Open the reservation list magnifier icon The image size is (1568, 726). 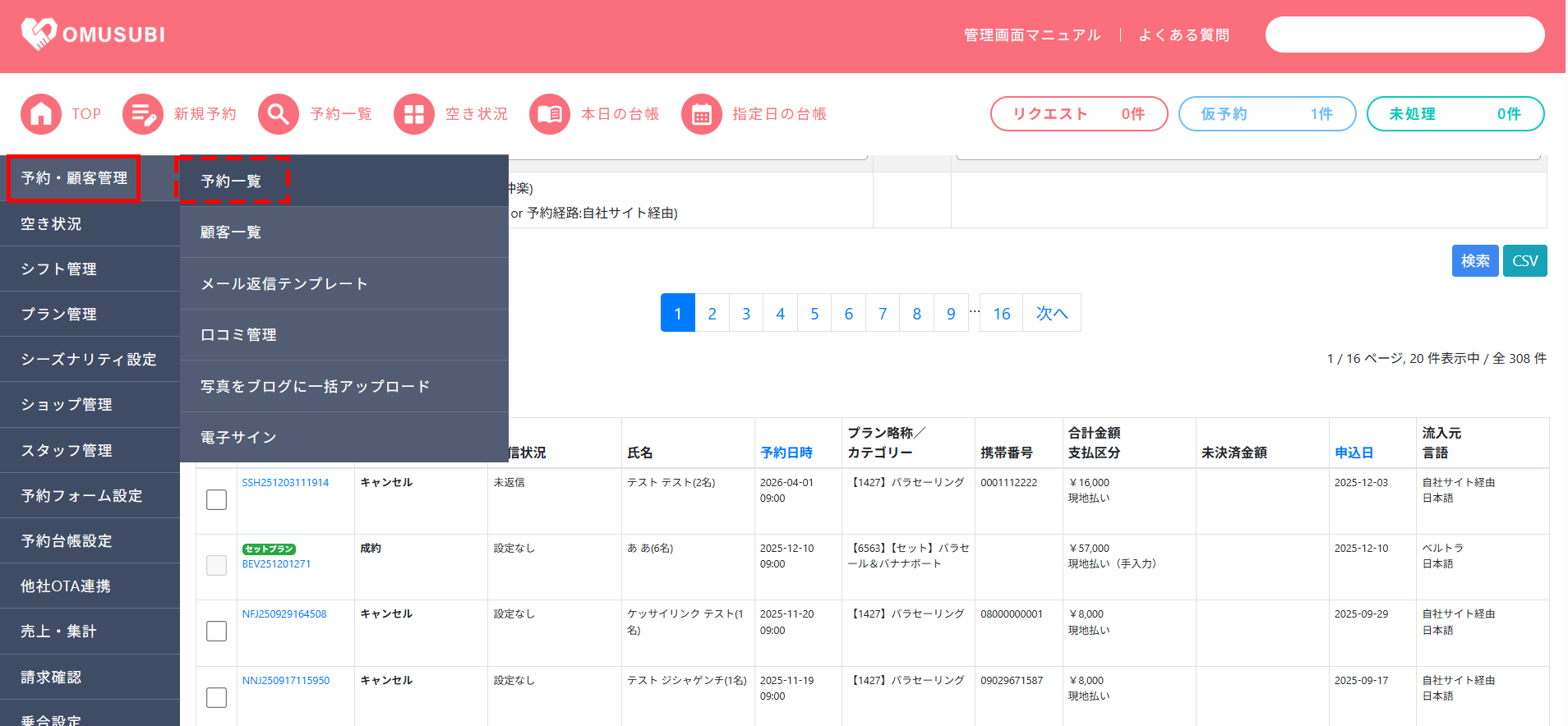279,114
